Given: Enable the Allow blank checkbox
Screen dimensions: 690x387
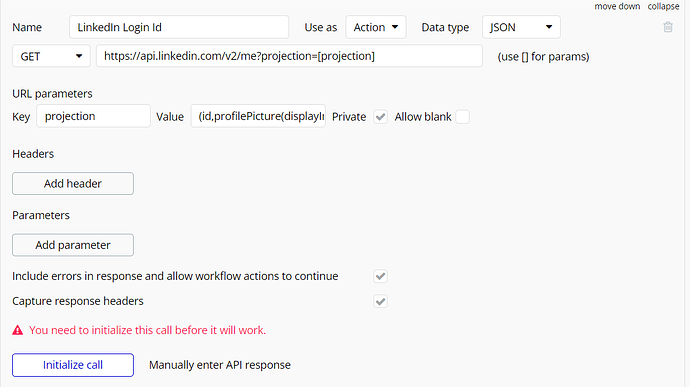Looking at the screenshot, I should point(462,117).
